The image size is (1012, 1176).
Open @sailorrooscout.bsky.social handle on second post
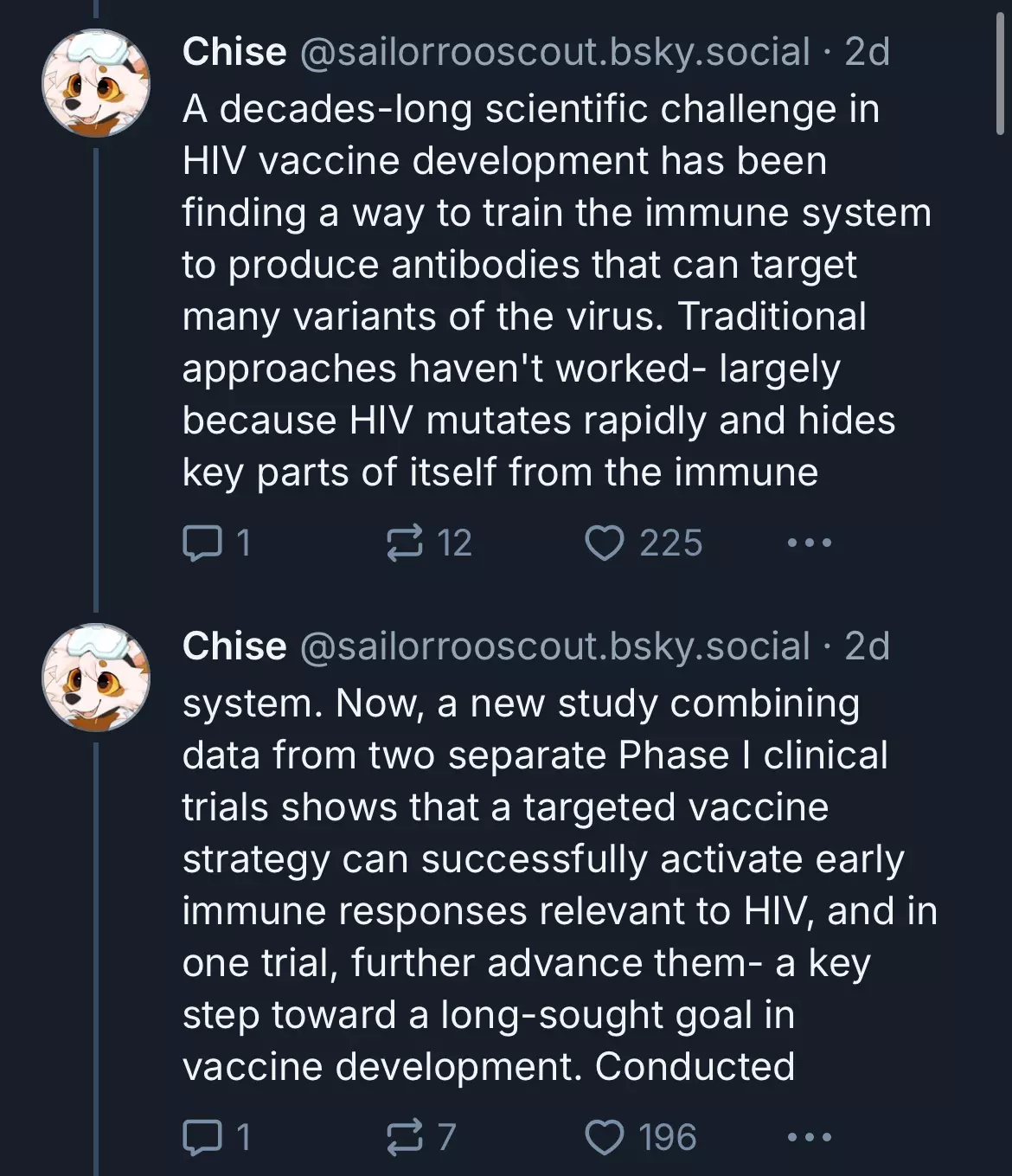[x=554, y=646]
